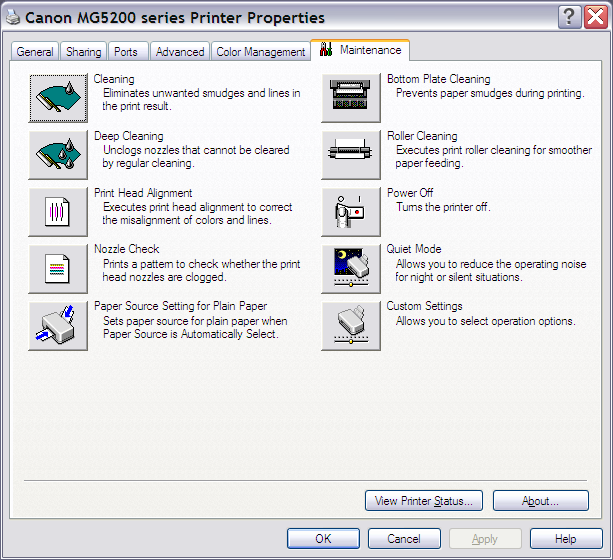The height and width of the screenshot is (560, 613).
Task: Click 'Allows you to select operation options.' text
Action: [486, 321]
